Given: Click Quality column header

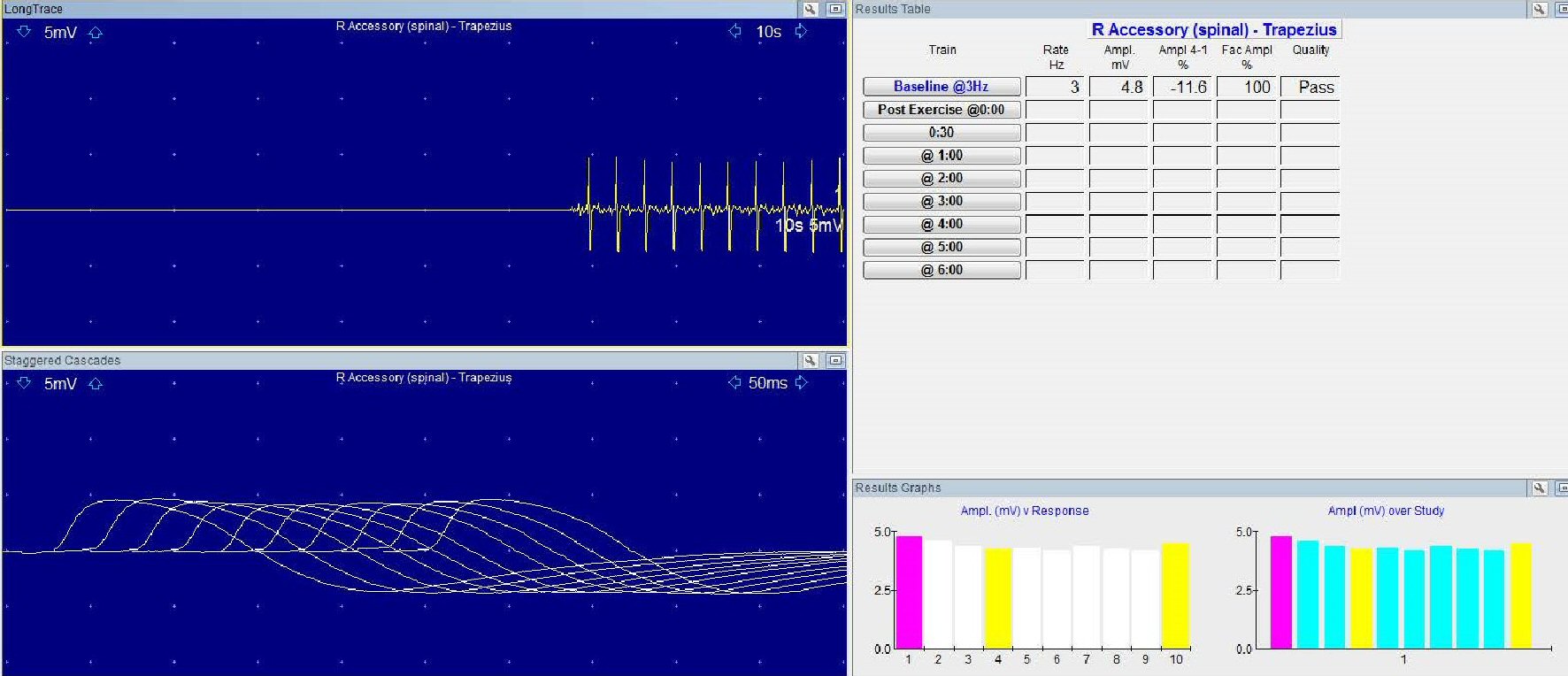Looking at the screenshot, I should point(1311,50).
